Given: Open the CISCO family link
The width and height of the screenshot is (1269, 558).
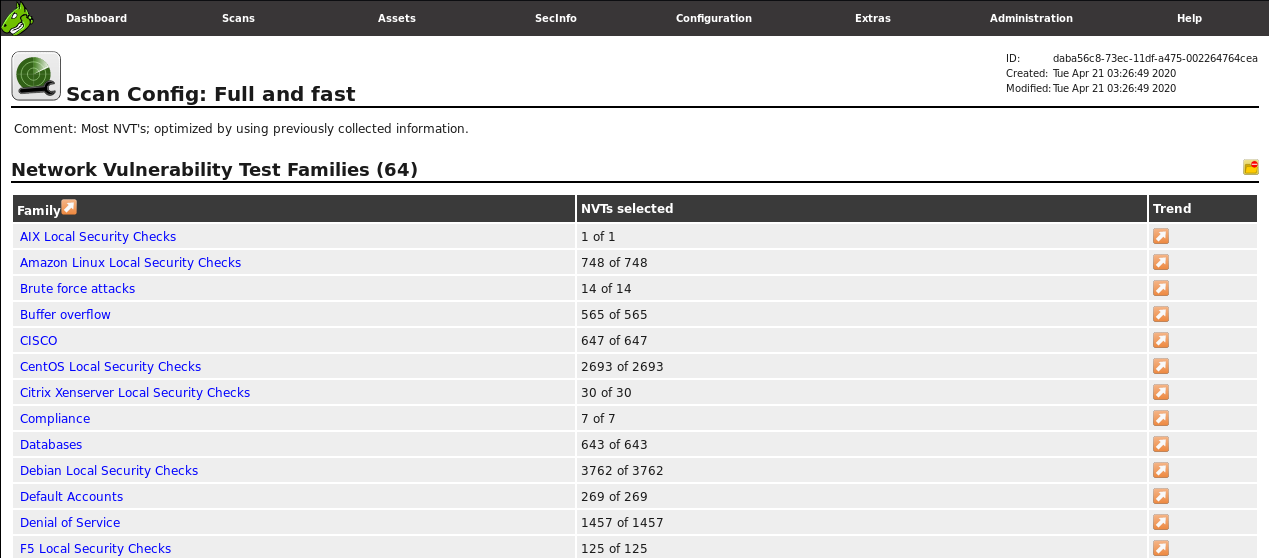Looking at the screenshot, I should point(39,341).
